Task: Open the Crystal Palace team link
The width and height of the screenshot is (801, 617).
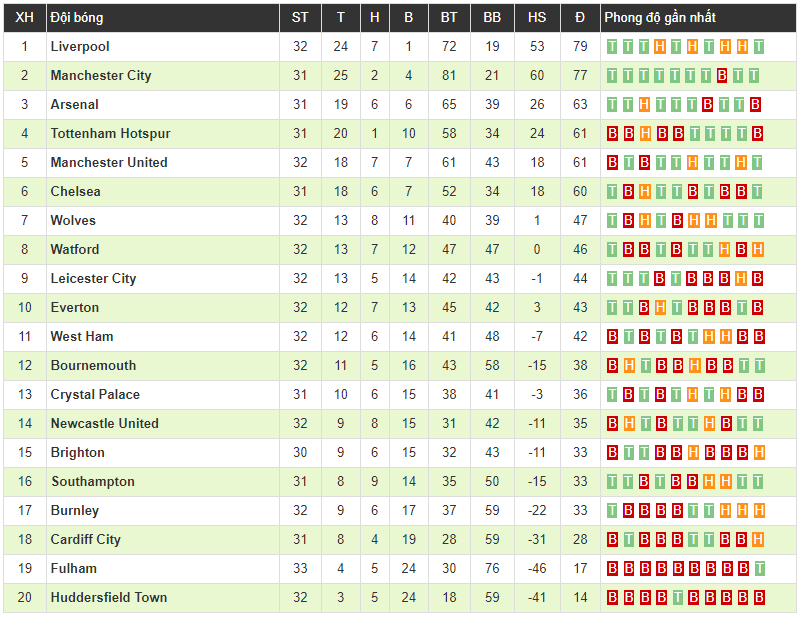Action: coord(95,395)
